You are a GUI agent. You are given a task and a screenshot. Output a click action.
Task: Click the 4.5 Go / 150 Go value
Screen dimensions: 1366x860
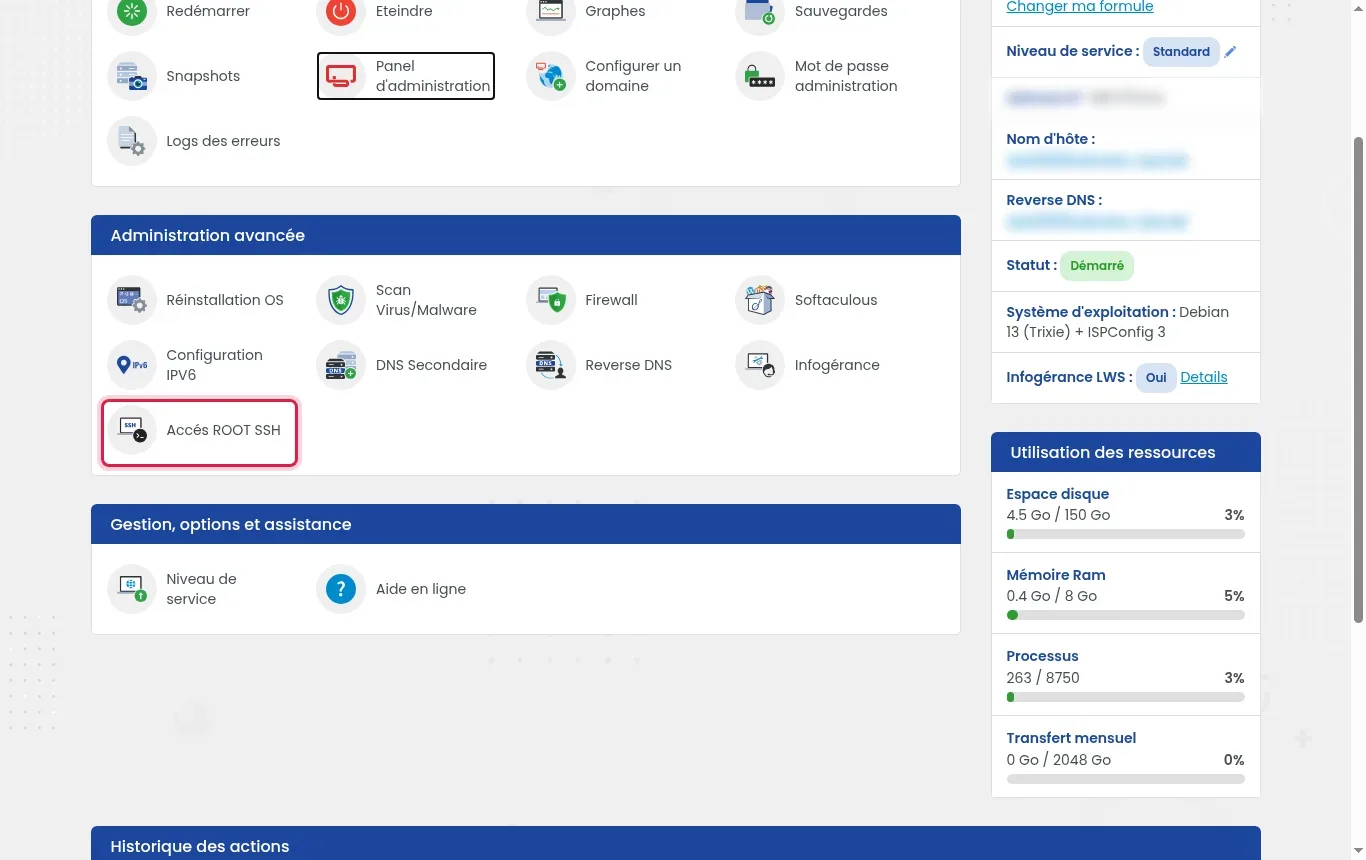pos(1058,515)
